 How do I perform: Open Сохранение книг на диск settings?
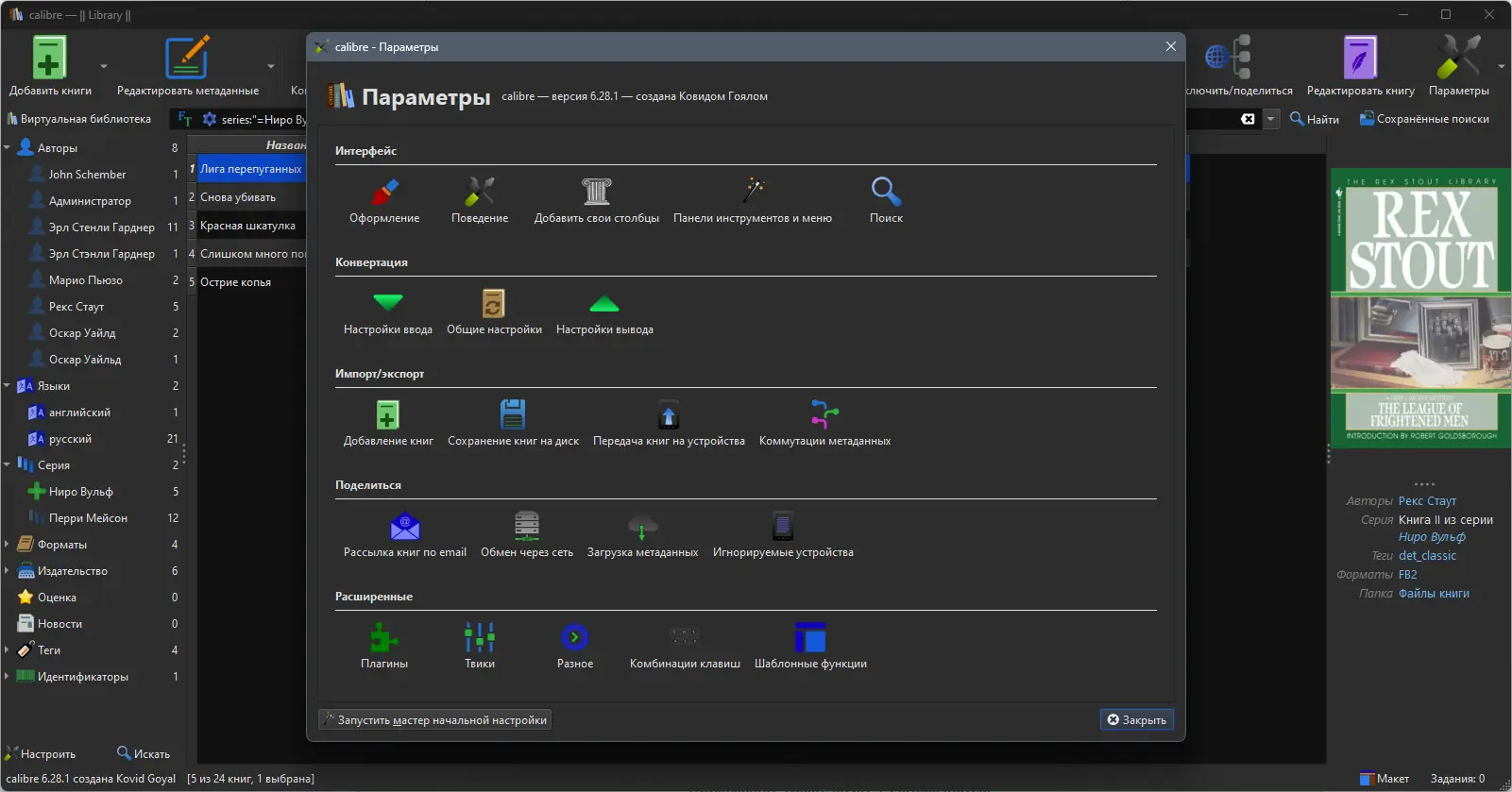coord(513,424)
